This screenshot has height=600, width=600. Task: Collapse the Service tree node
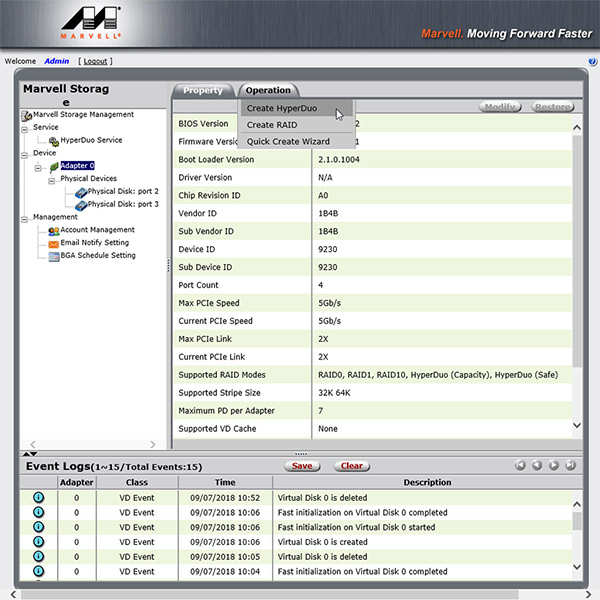point(25,128)
